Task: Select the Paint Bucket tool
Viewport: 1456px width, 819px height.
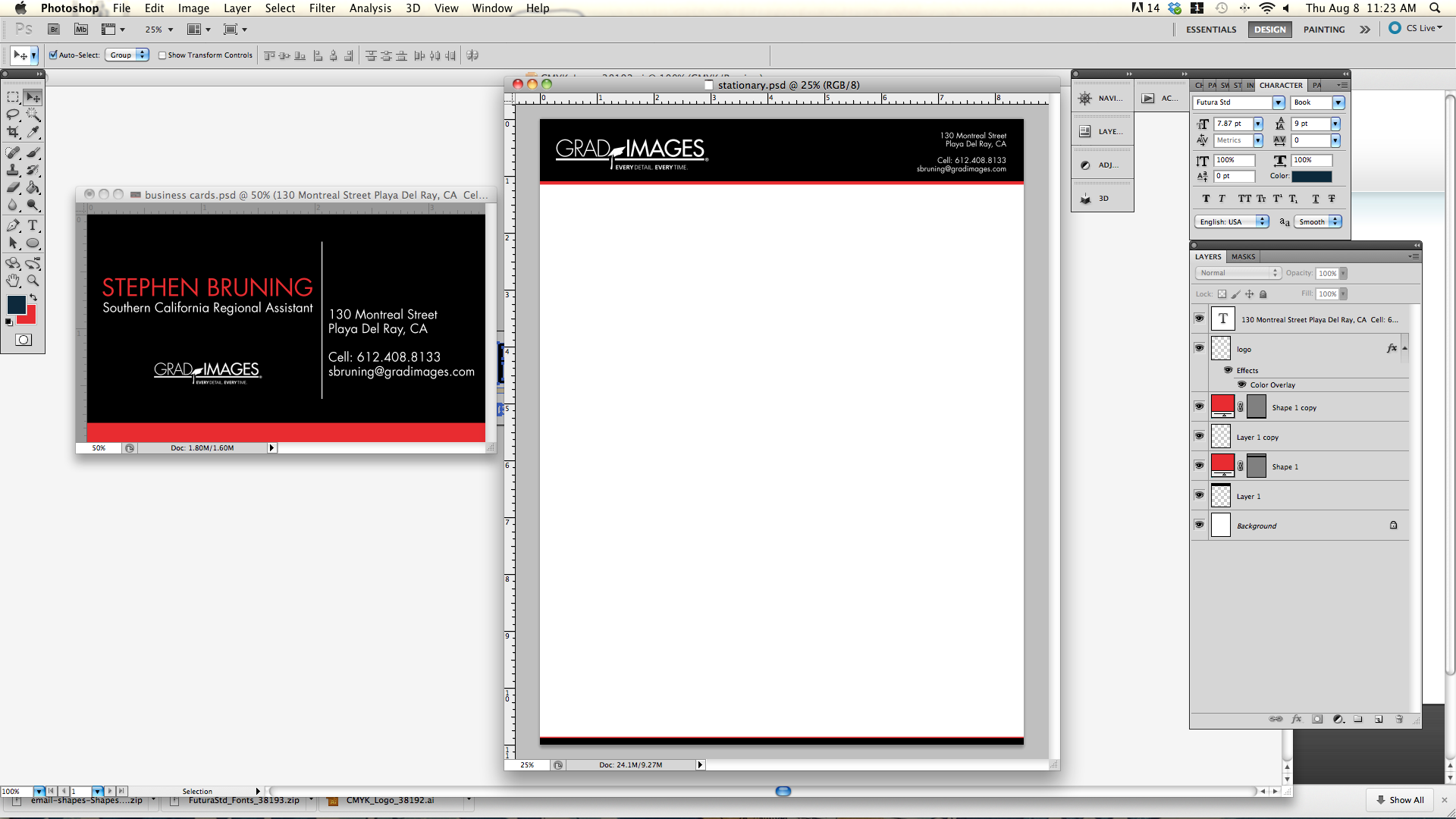Action: tap(33, 187)
